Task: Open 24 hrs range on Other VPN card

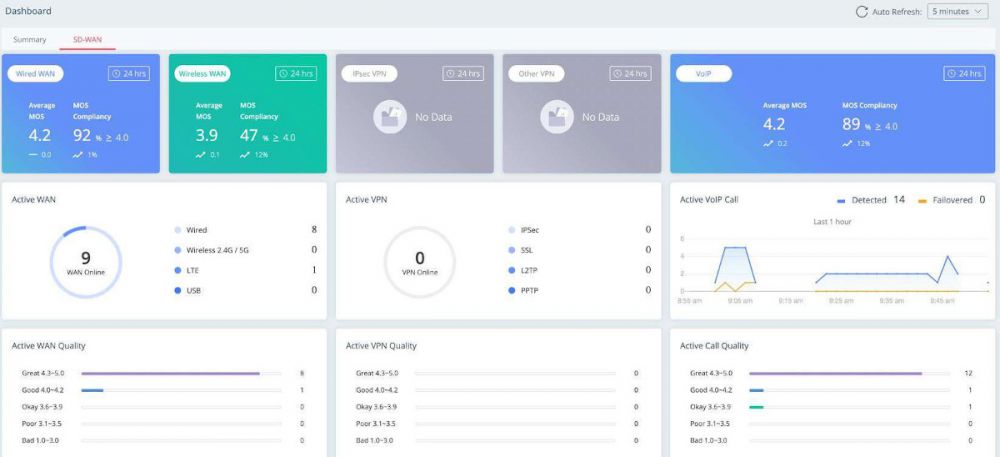Action: click(x=630, y=73)
